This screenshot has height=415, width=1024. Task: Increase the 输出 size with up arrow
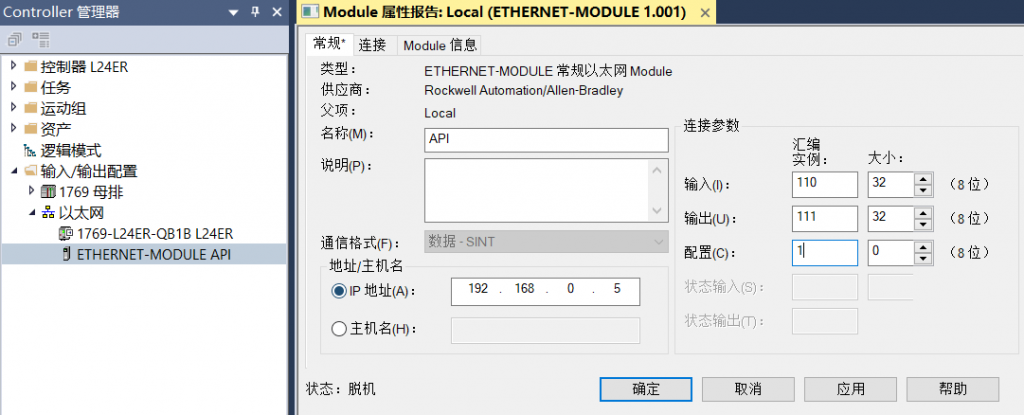(x=922, y=212)
